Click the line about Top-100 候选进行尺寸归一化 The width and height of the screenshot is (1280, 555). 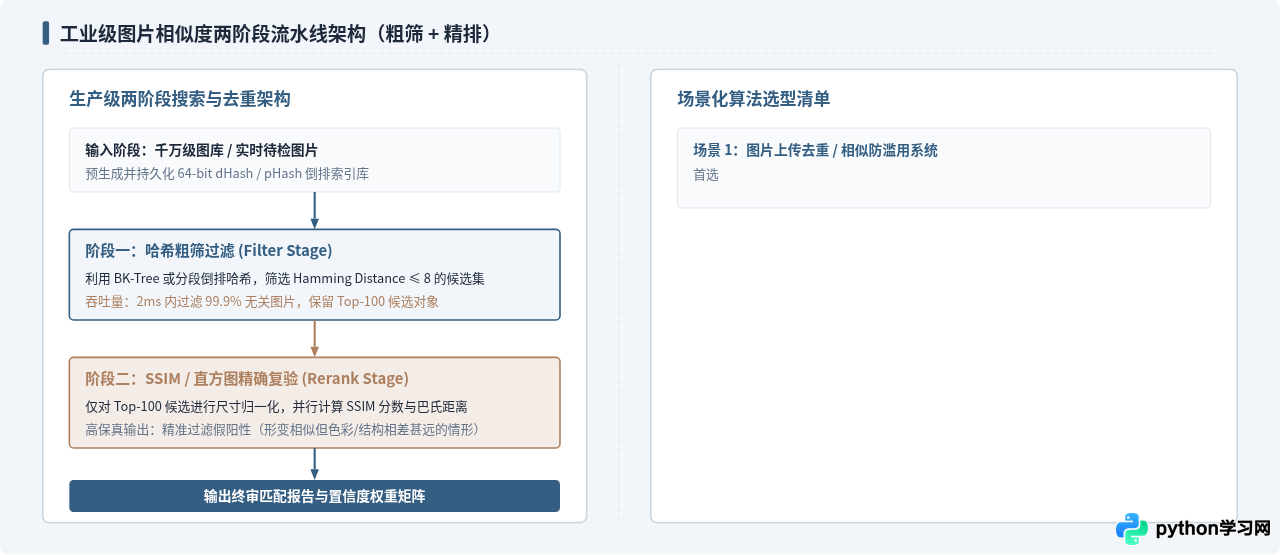[x=277, y=406]
